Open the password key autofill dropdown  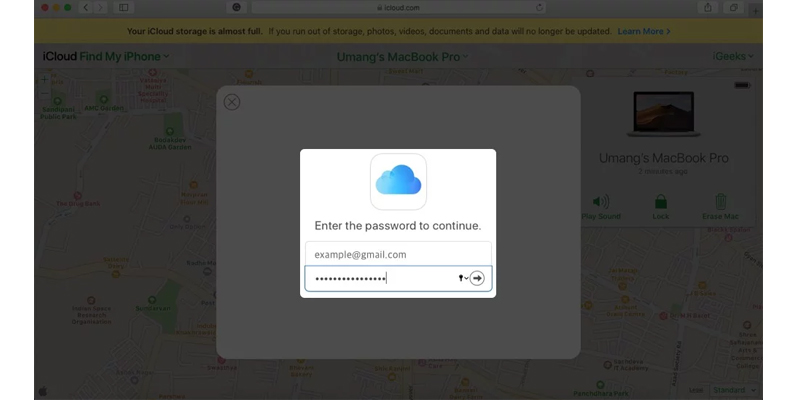coord(463,278)
